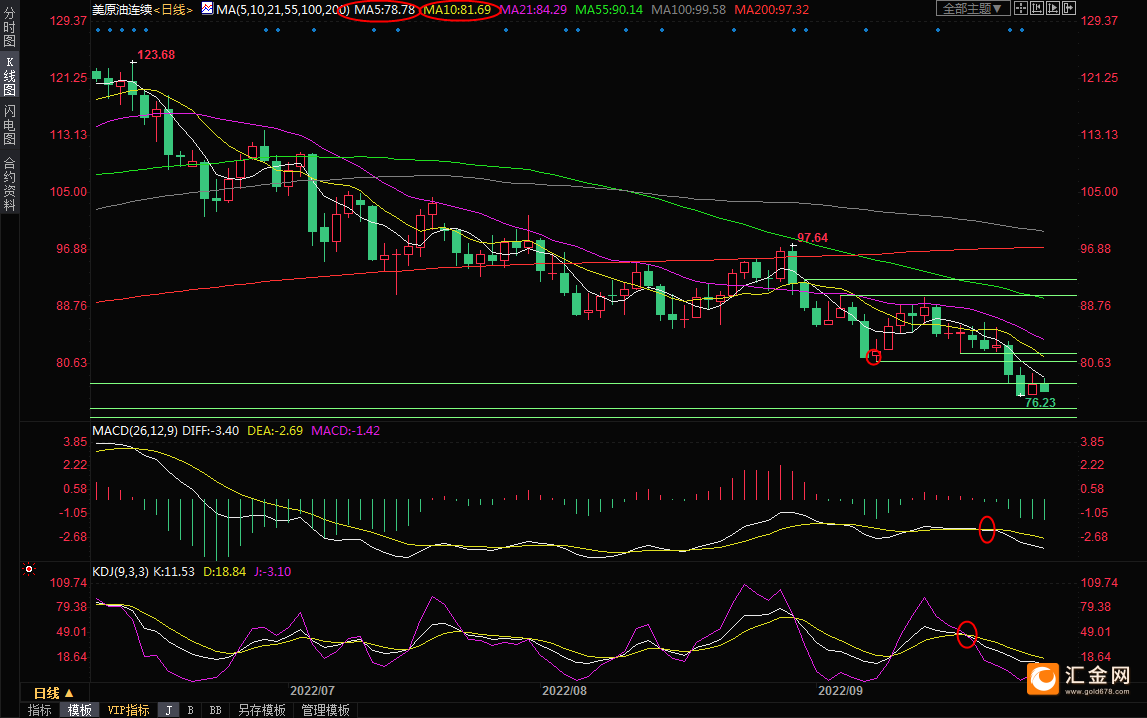Click the MA indicator chart icon
This screenshot has height=718, width=1147.
[x=207, y=9]
